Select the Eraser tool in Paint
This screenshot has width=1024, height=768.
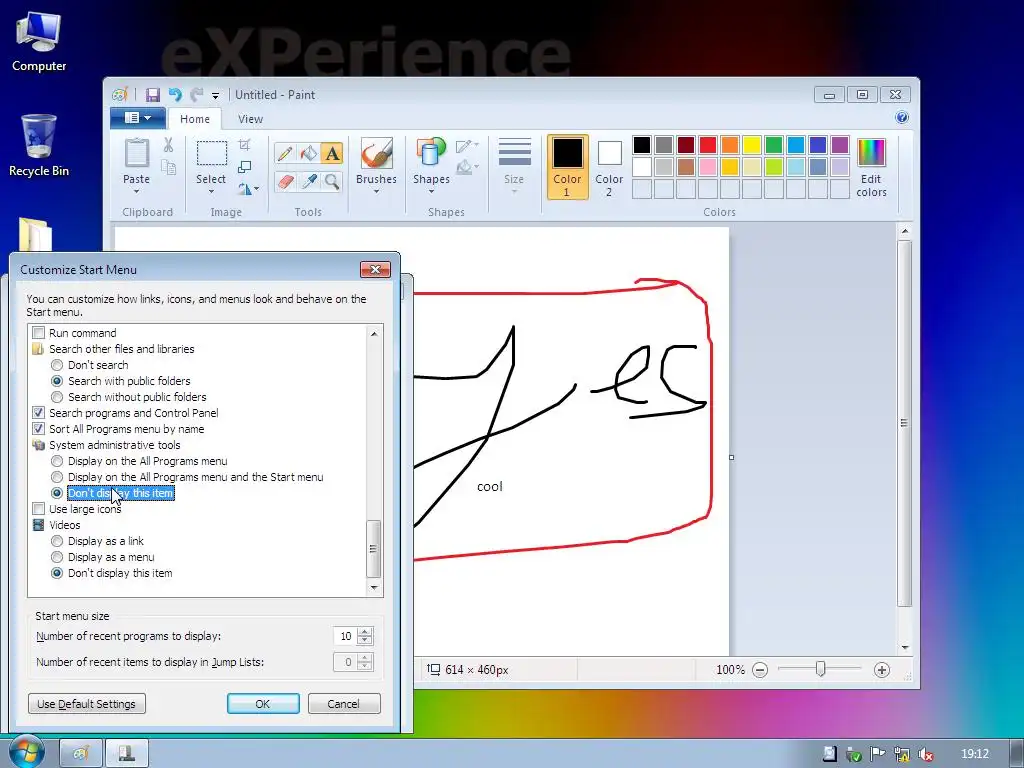(285, 181)
